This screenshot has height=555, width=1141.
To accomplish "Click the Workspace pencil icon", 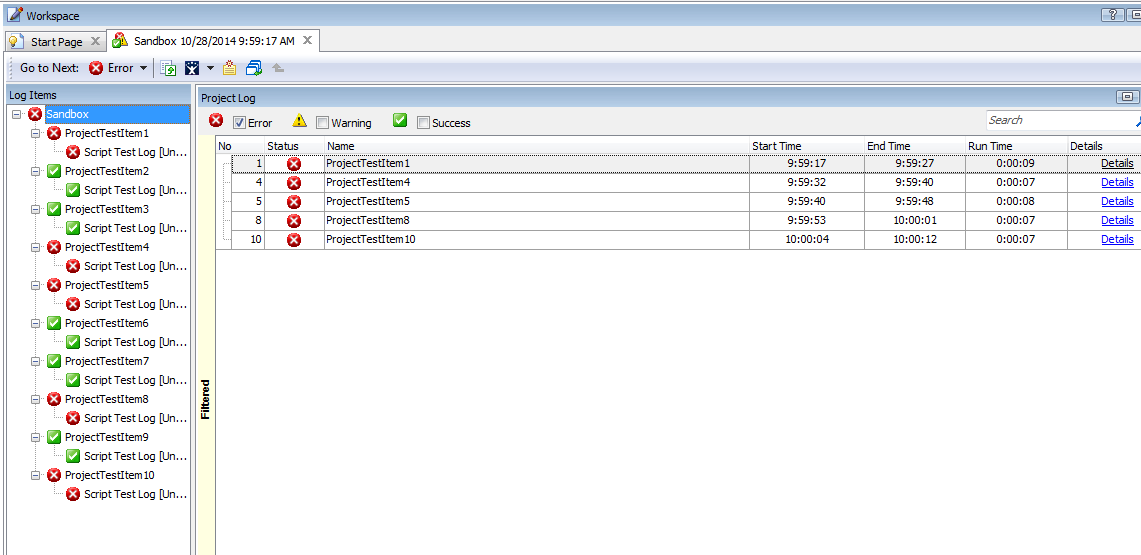I will 15,15.
